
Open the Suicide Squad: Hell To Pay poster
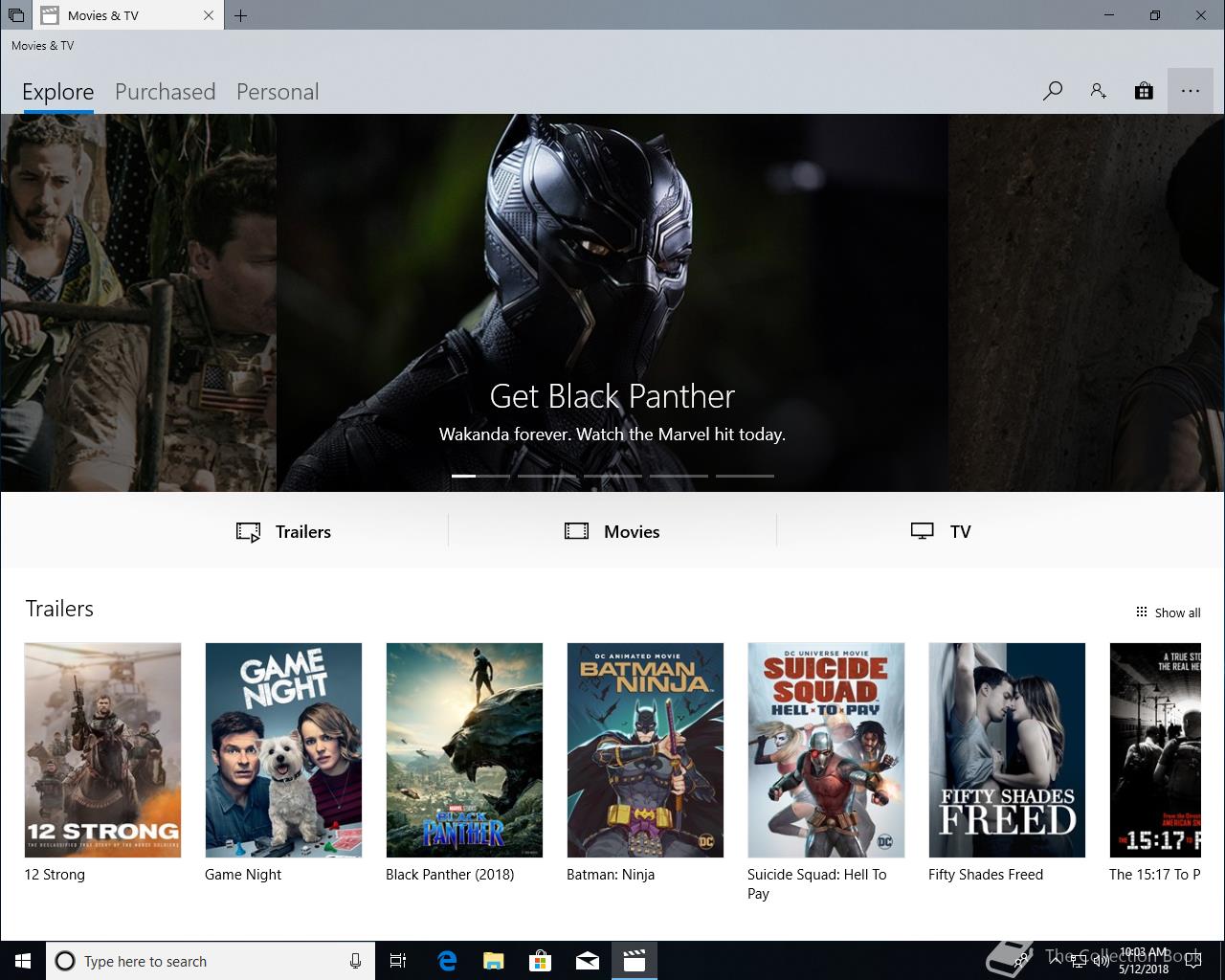[826, 750]
